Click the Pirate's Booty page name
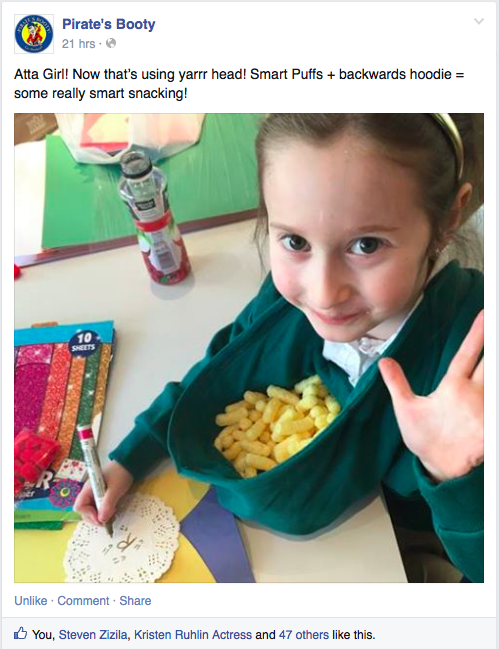The height and width of the screenshot is (649, 499). (108, 24)
